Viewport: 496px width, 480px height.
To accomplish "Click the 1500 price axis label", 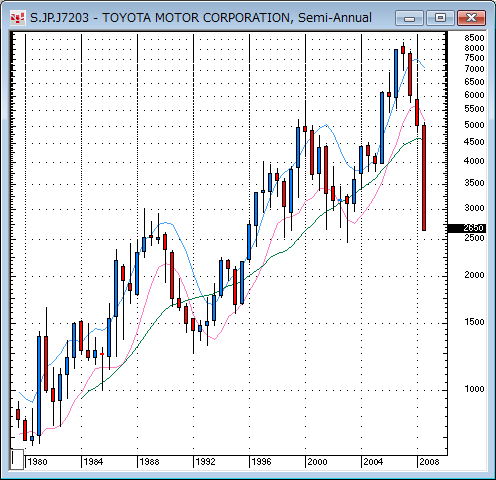I will coord(474,322).
